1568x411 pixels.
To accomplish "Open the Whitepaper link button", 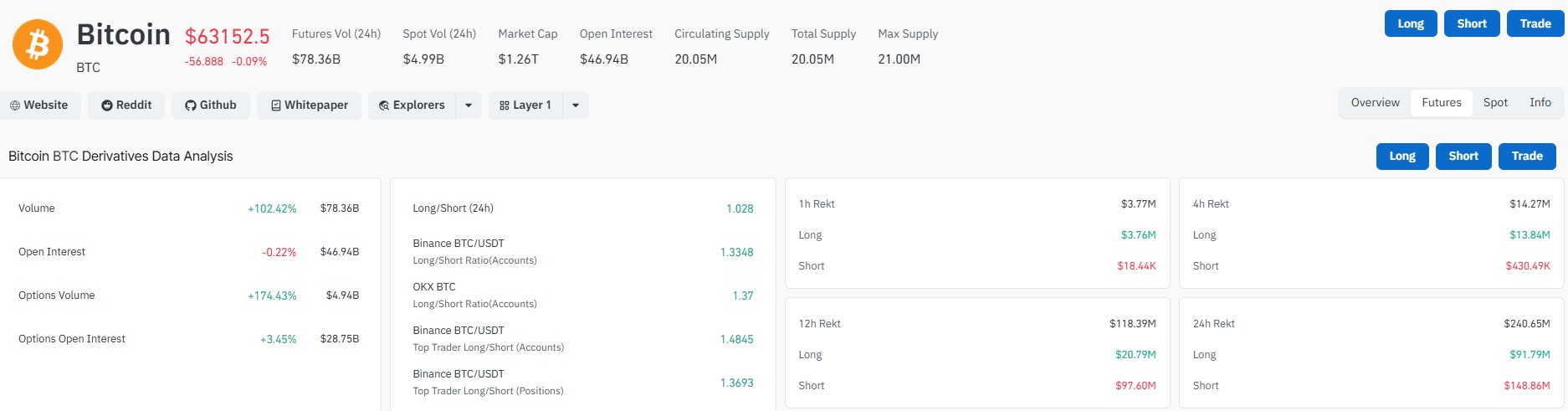I will point(309,105).
